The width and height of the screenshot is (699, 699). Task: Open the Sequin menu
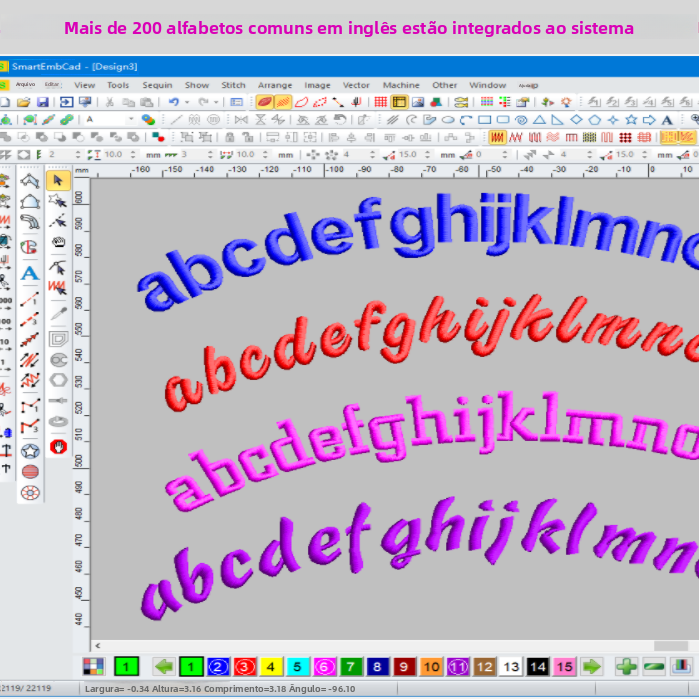[157, 85]
